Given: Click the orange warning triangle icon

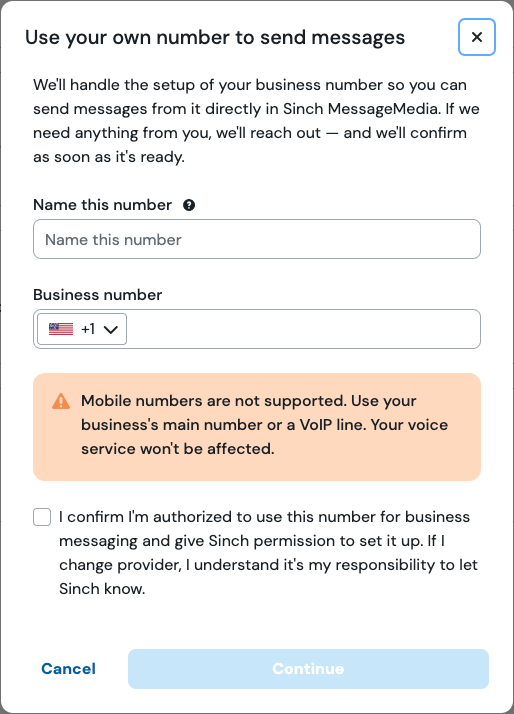Looking at the screenshot, I should point(61,401).
